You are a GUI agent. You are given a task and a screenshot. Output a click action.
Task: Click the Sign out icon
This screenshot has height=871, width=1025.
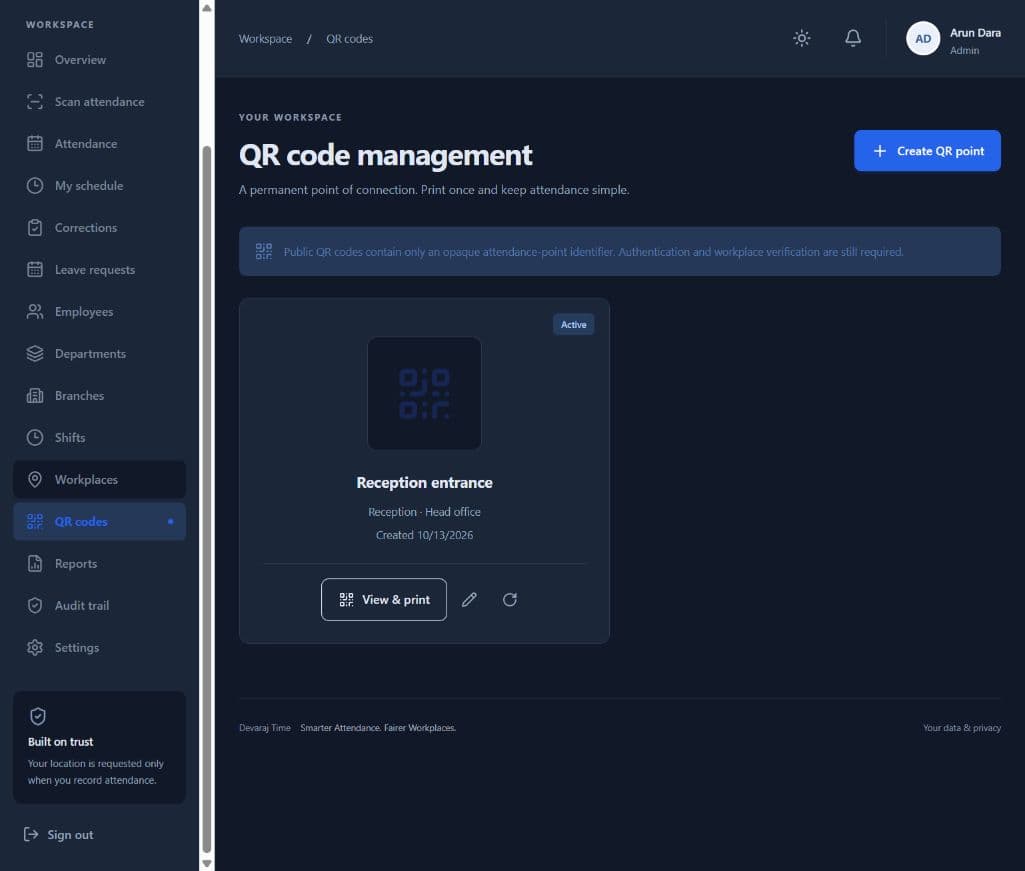point(31,834)
